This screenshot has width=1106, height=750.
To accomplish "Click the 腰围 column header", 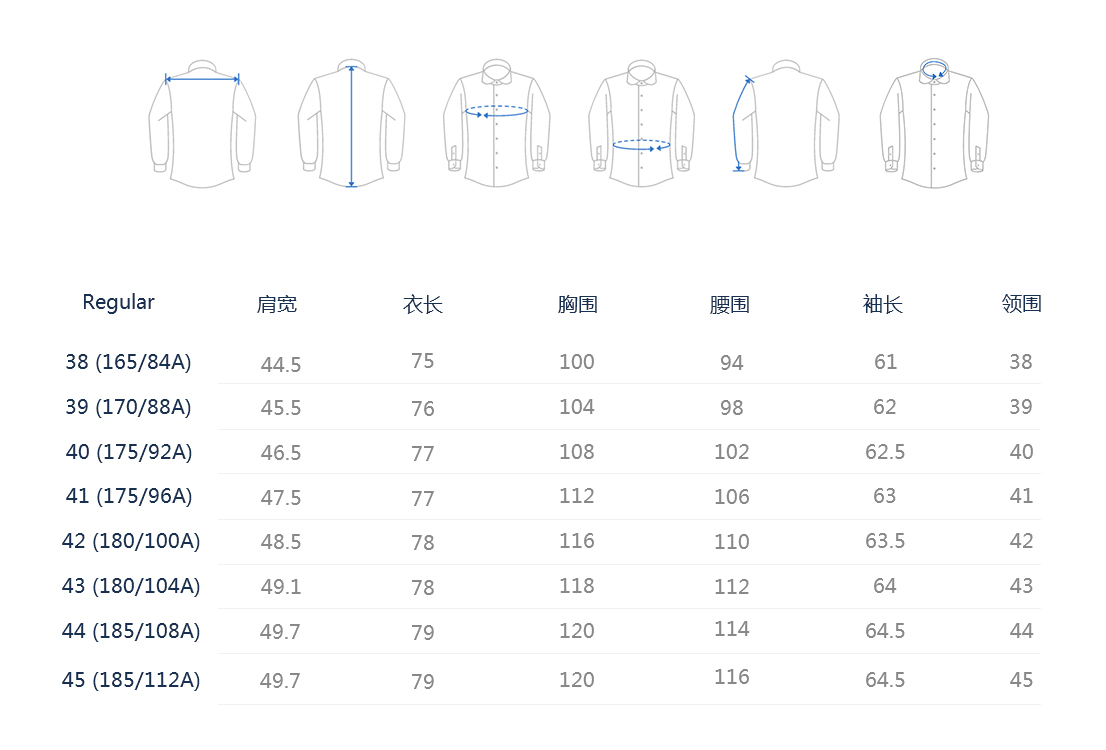I will coord(729,304).
